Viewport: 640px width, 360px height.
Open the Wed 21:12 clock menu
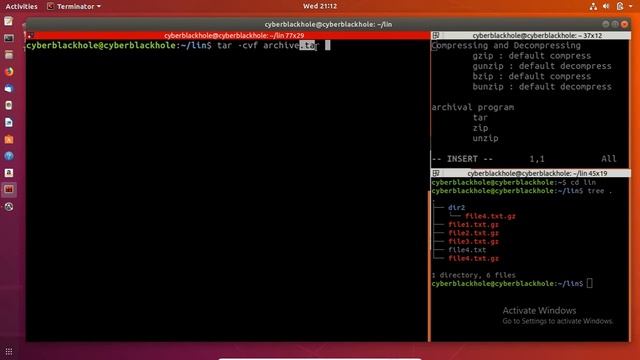pyautogui.click(x=320, y=6)
